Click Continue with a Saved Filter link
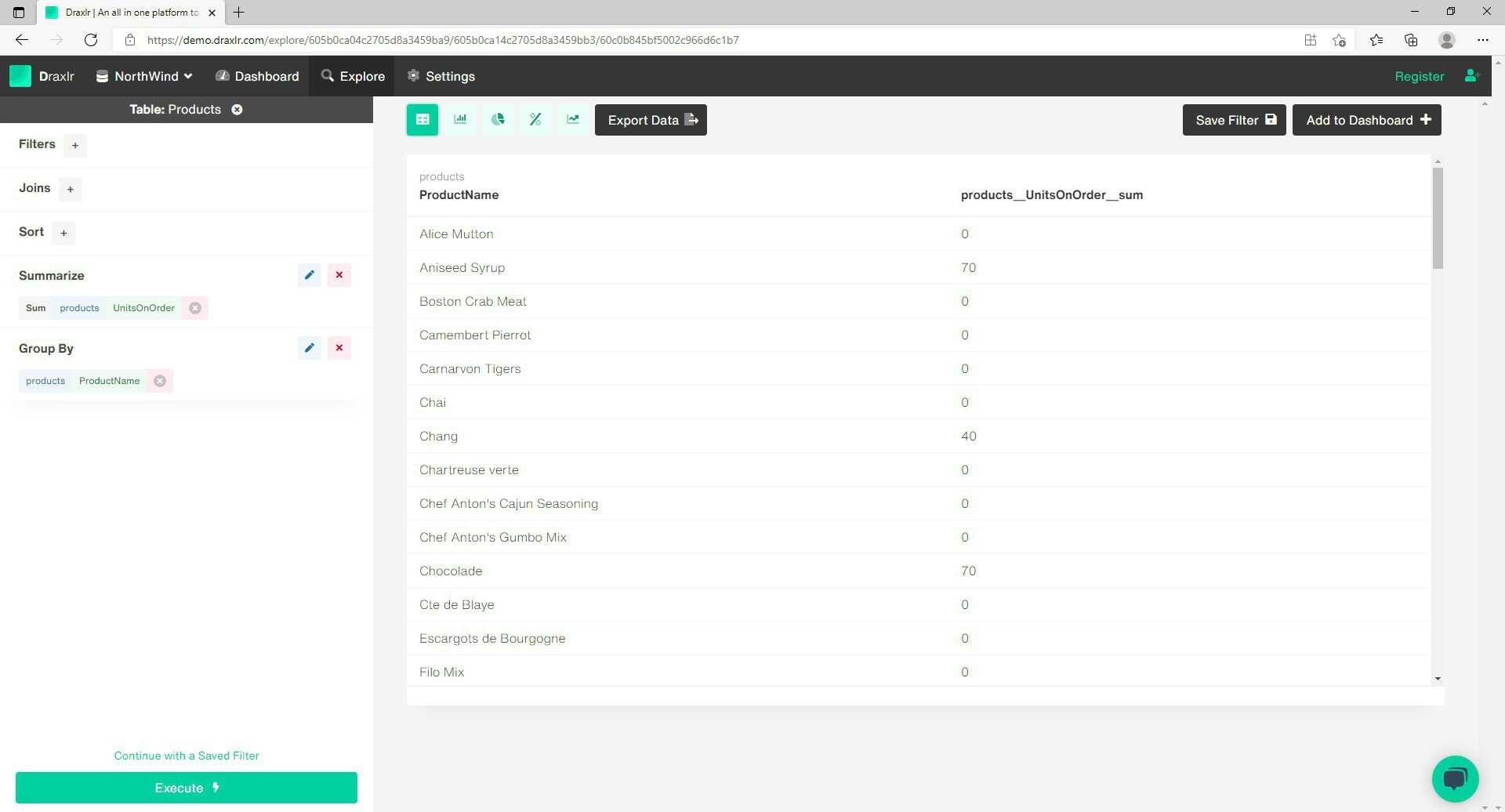 [x=187, y=756]
